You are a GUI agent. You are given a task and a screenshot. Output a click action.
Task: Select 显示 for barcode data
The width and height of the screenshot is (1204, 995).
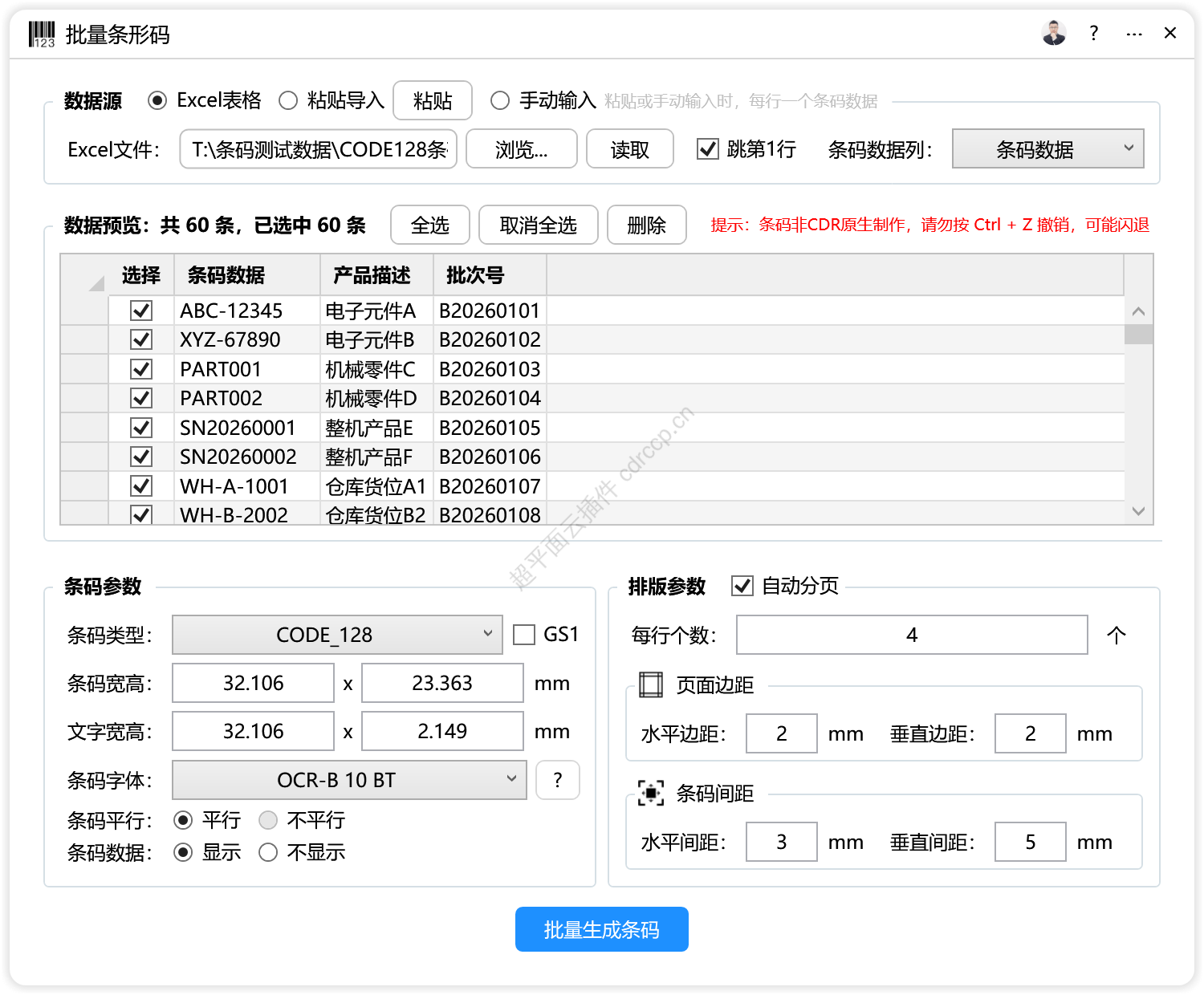click(x=183, y=852)
